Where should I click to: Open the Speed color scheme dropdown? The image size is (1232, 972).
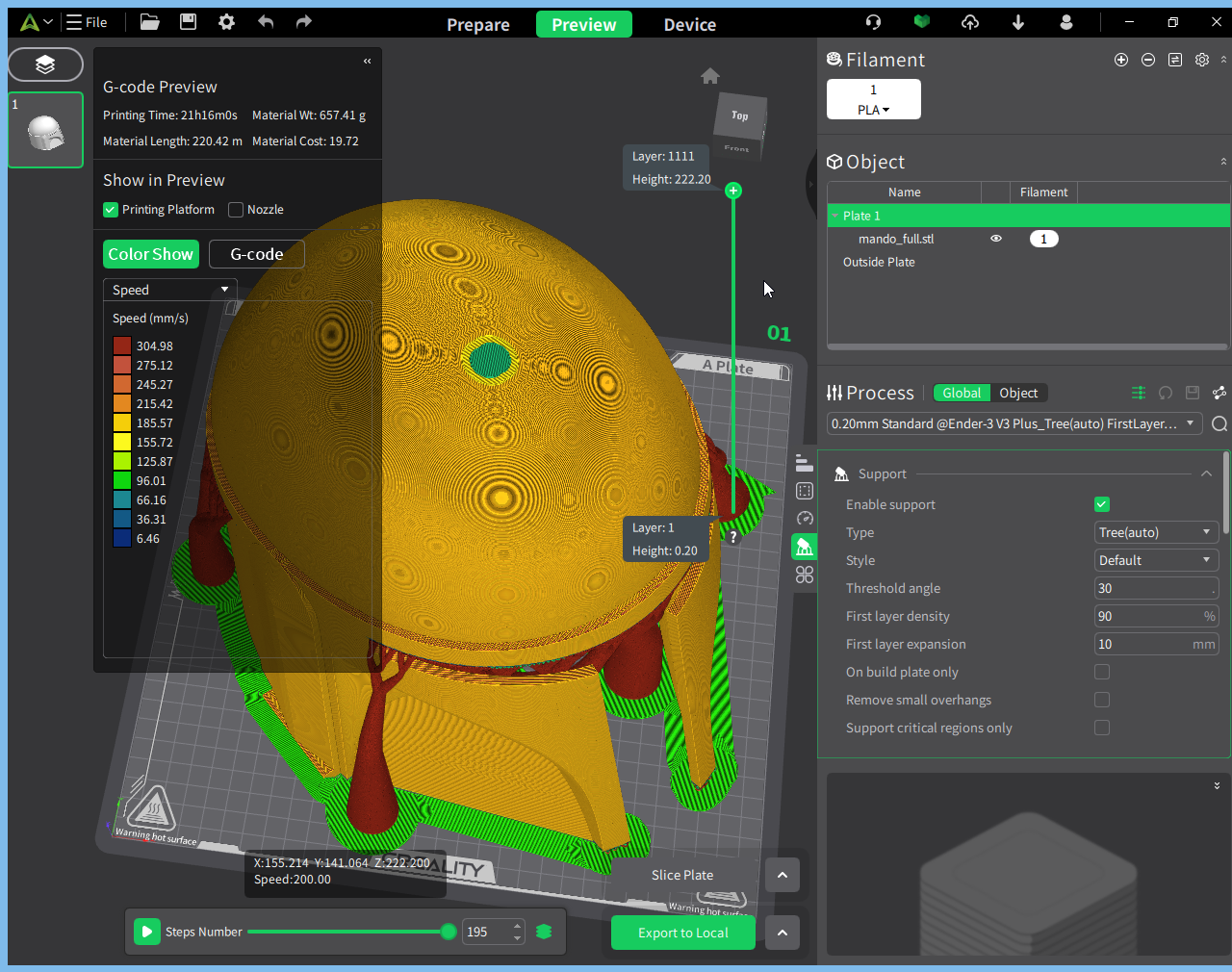(170, 290)
